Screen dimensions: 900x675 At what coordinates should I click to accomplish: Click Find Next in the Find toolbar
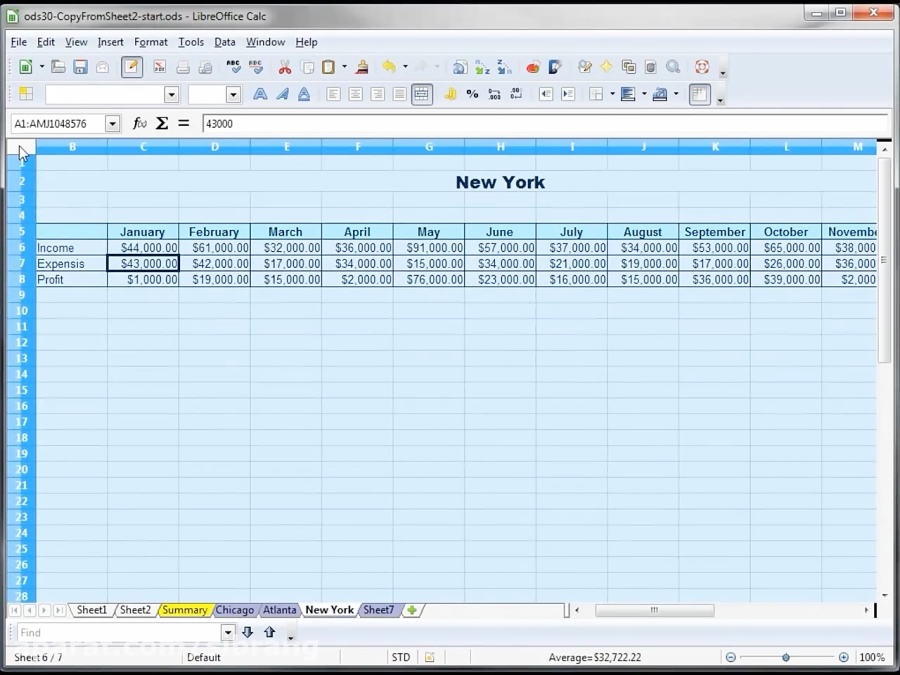pos(247,632)
